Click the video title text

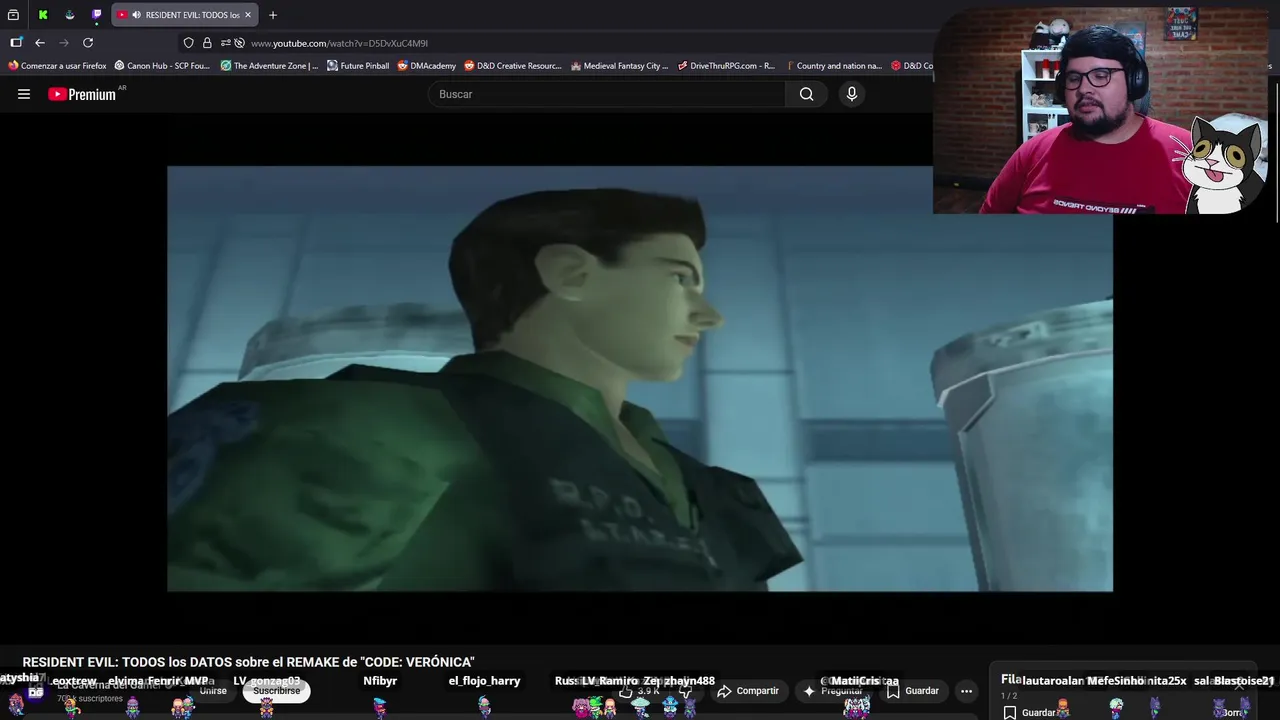[x=248, y=662]
